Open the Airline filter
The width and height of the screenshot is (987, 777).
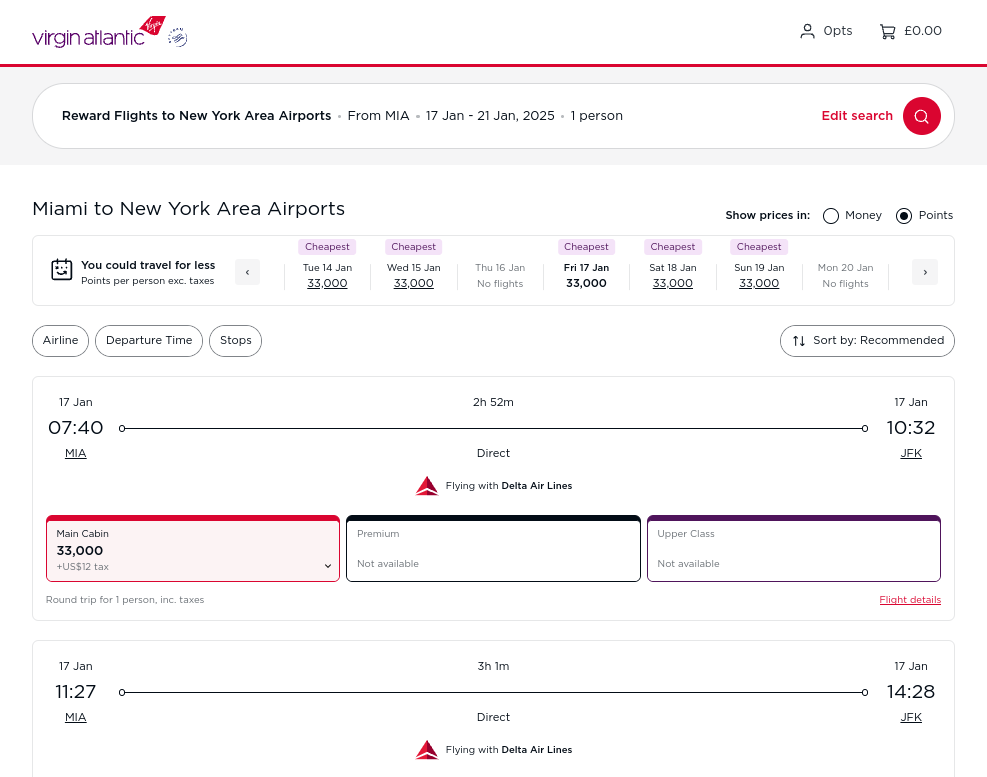click(60, 341)
